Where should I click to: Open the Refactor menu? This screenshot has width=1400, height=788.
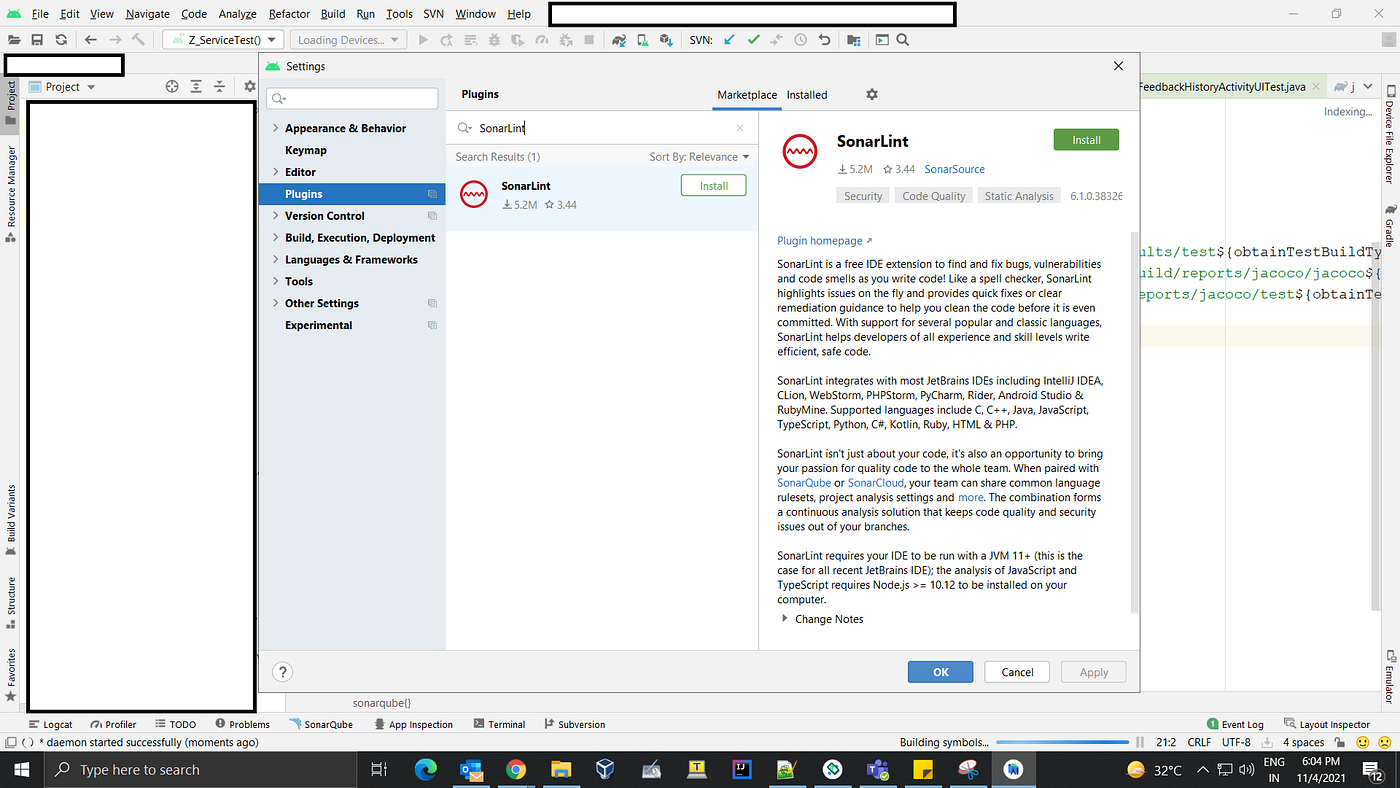pos(289,14)
